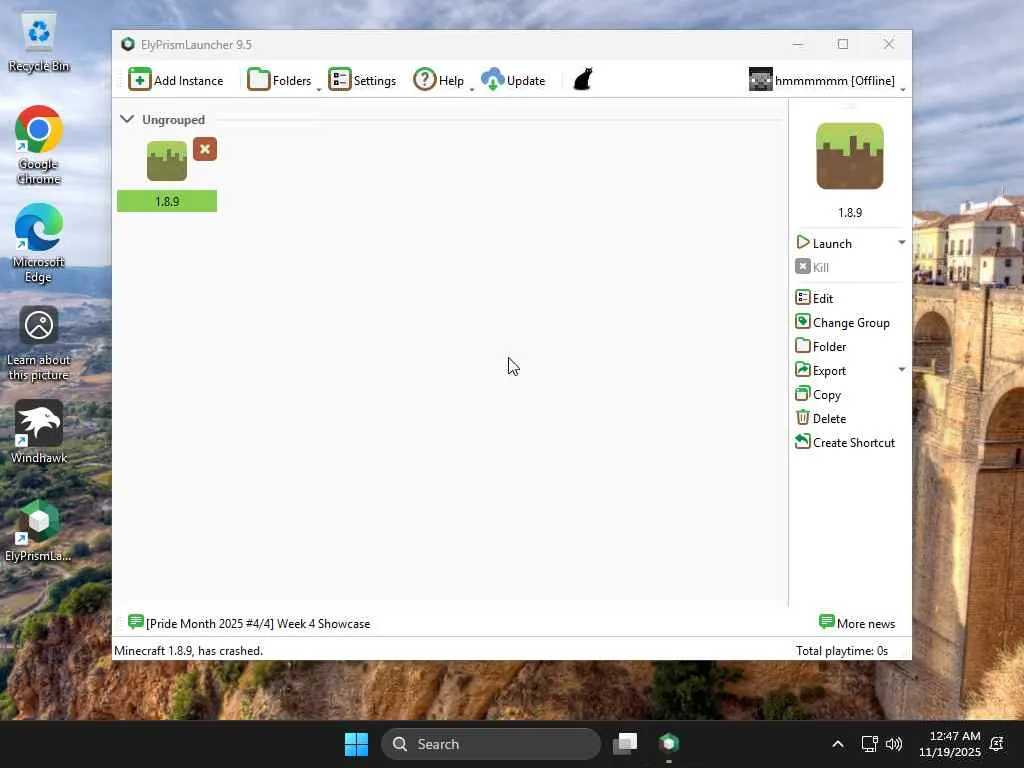This screenshot has height=768, width=1024.
Task: Select the Windhawk desktop shortcut
Action: click(x=39, y=432)
